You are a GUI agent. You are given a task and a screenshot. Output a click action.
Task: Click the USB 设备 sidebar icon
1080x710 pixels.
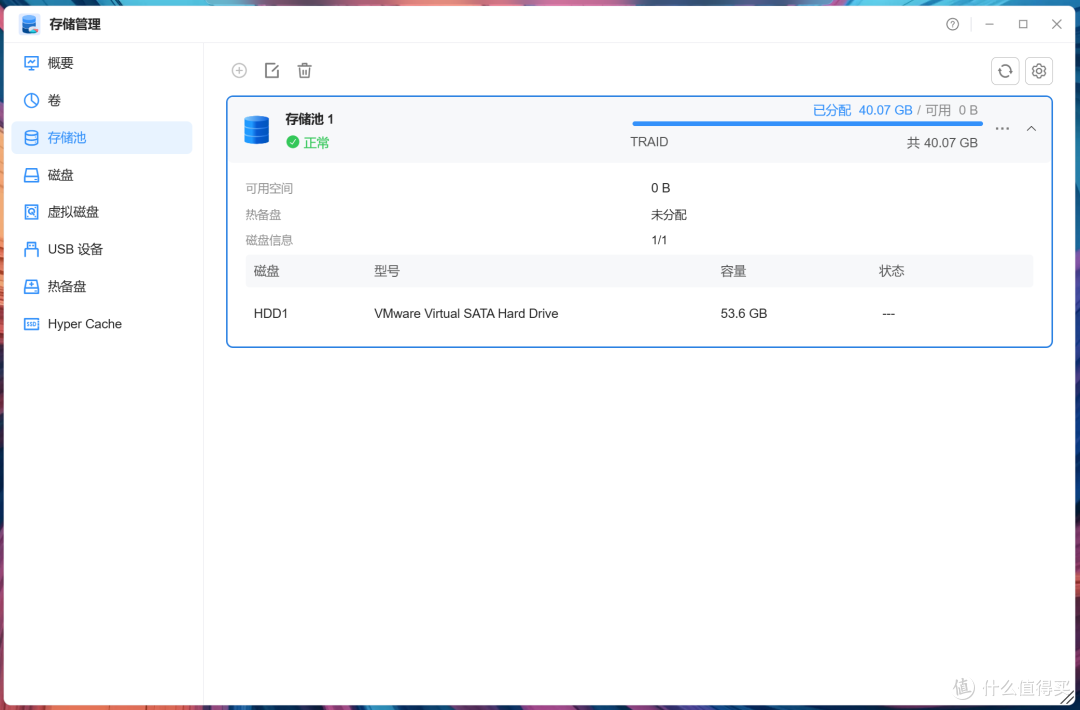pos(32,249)
